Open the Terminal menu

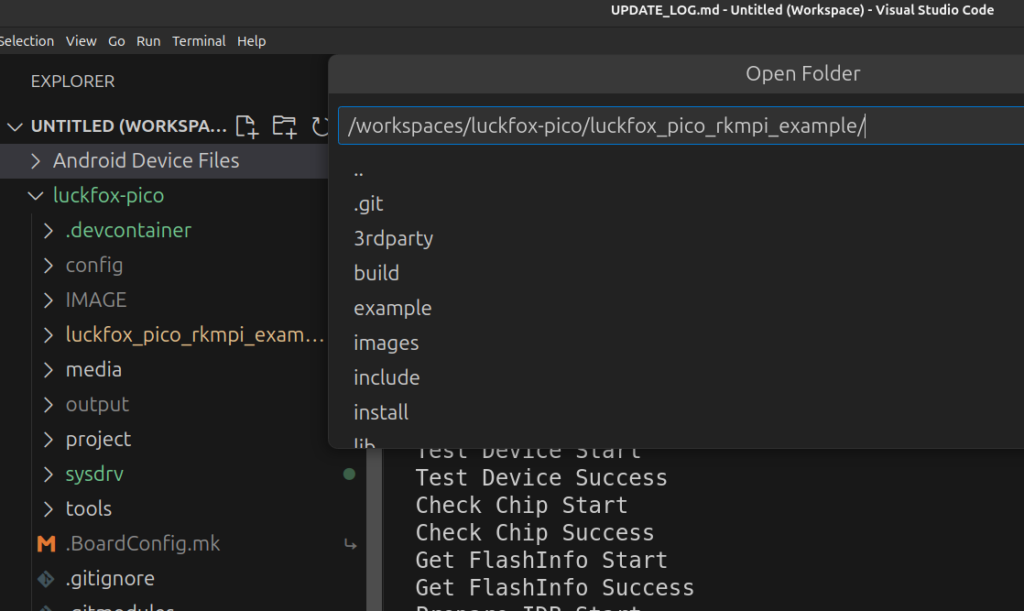[x=199, y=41]
